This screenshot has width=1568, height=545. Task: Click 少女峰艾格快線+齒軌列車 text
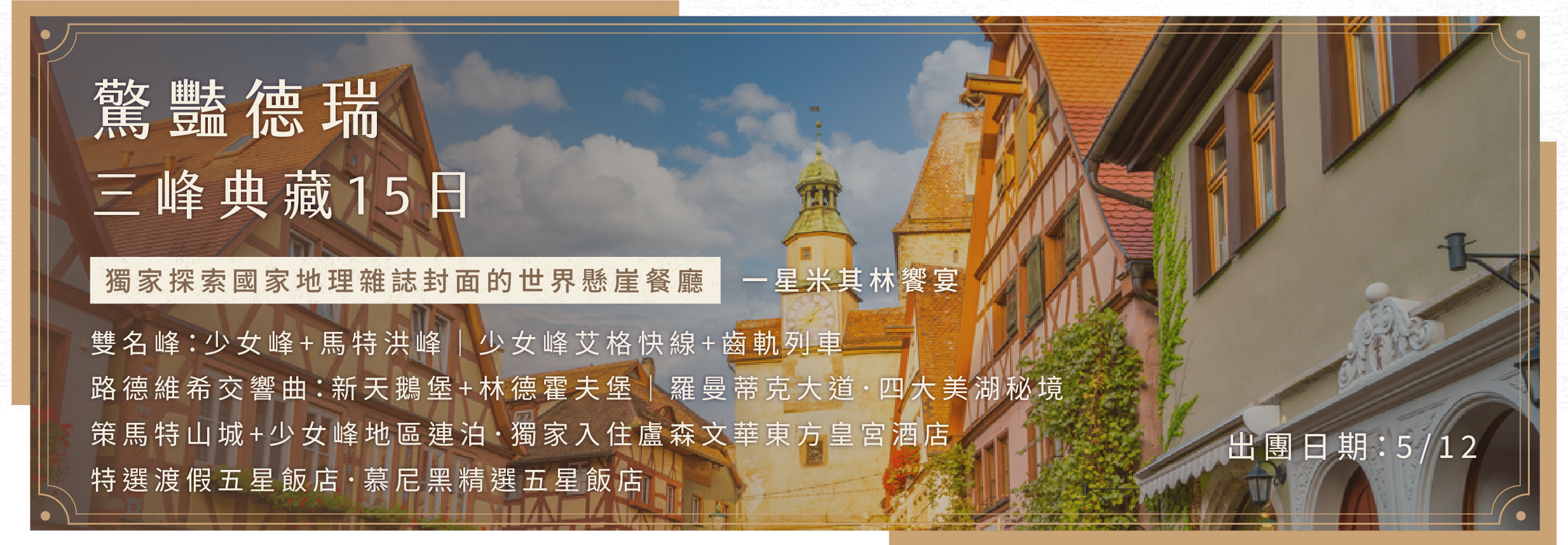(660, 343)
